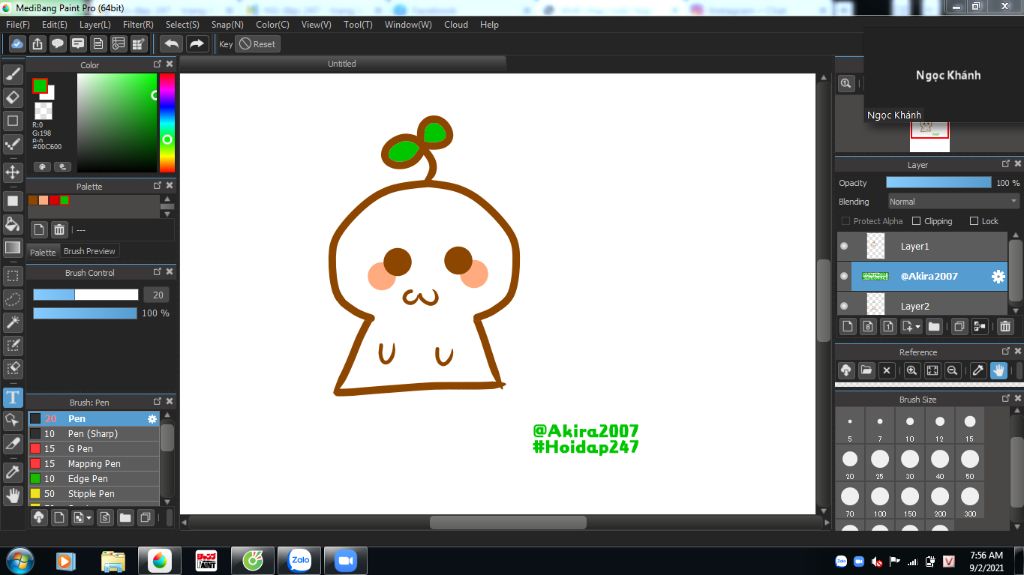Enable the Lock checkbox
Image resolution: width=1024 pixels, height=575 pixels.
coord(974,221)
